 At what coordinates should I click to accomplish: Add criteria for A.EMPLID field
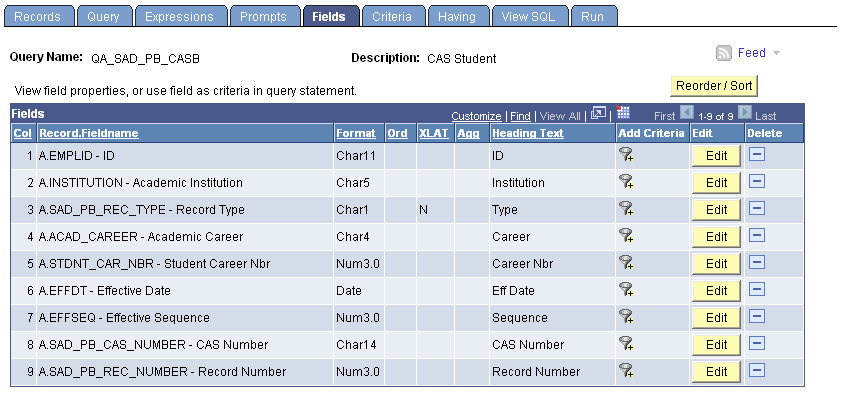pos(625,155)
